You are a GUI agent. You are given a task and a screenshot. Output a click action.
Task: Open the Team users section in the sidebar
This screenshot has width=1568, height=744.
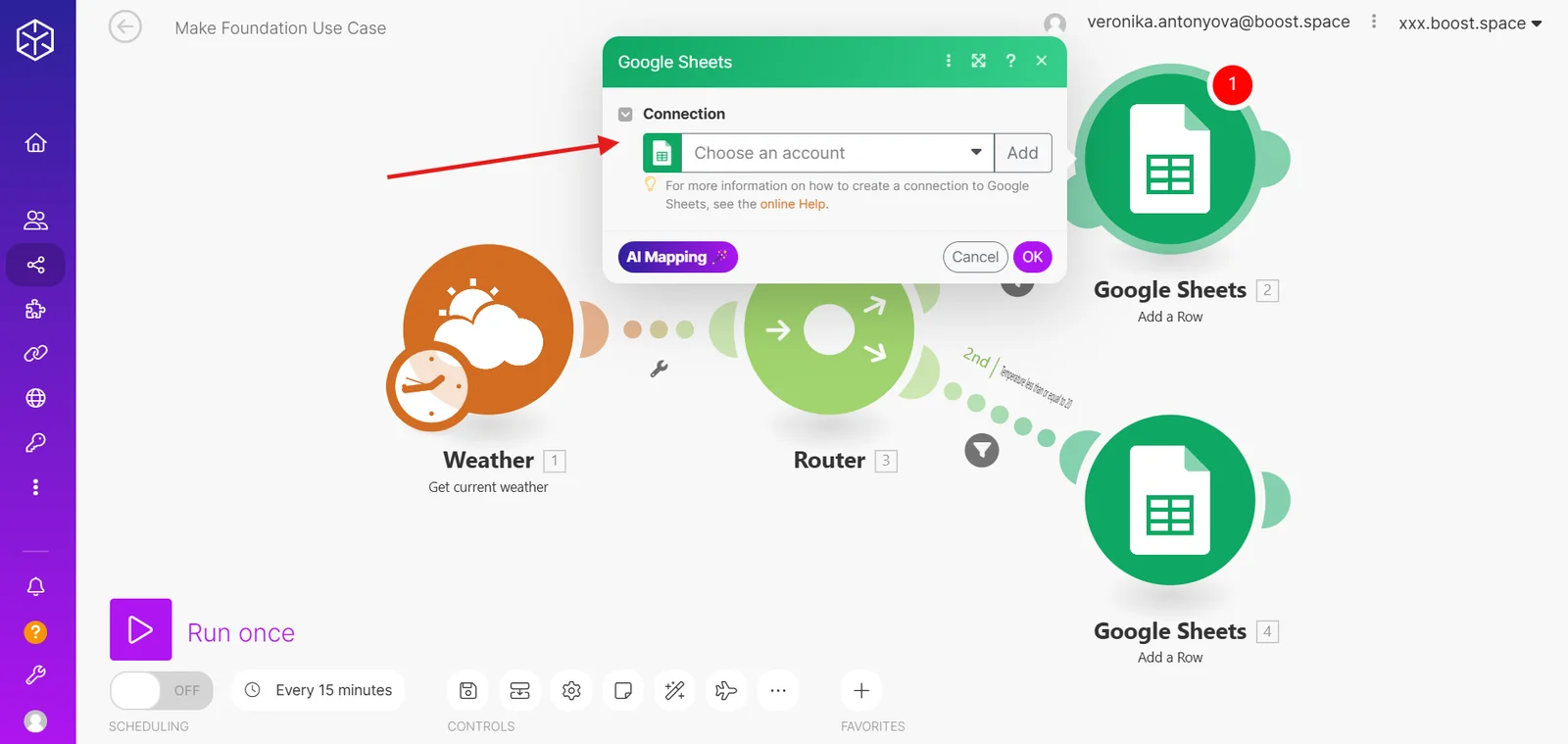tap(36, 220)
